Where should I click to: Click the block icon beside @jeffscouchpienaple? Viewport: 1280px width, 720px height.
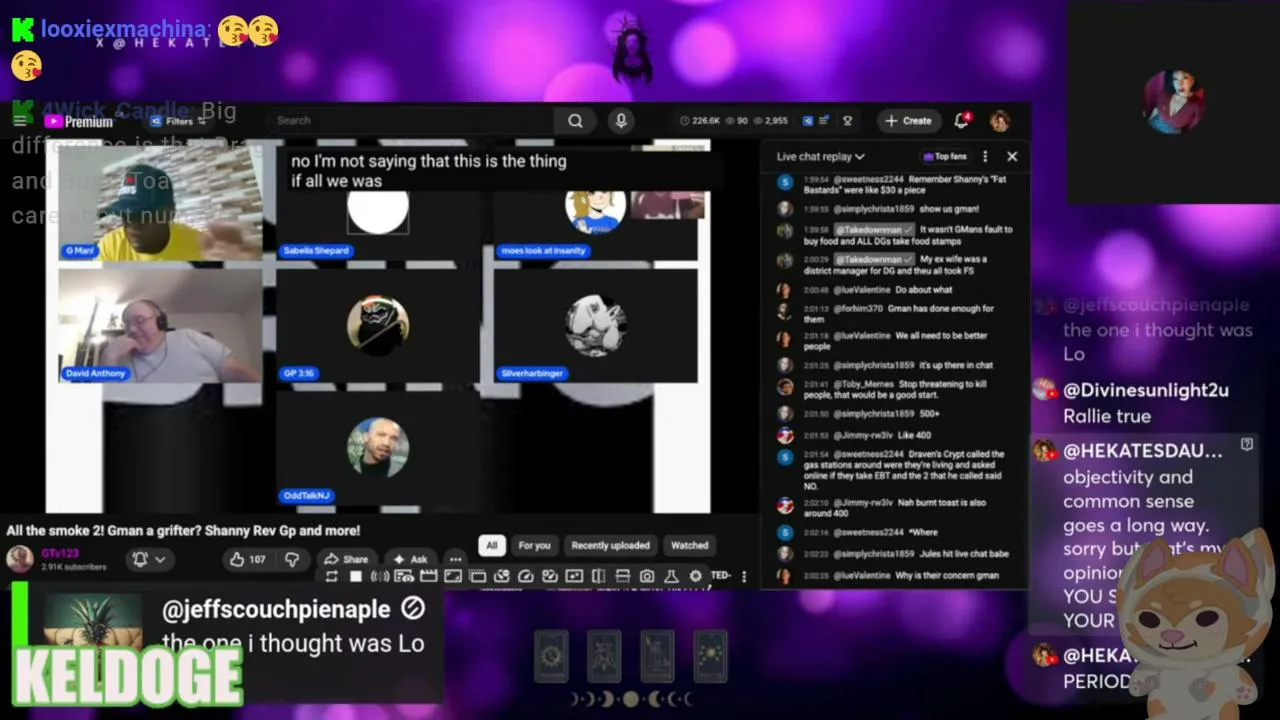[412, 607]
